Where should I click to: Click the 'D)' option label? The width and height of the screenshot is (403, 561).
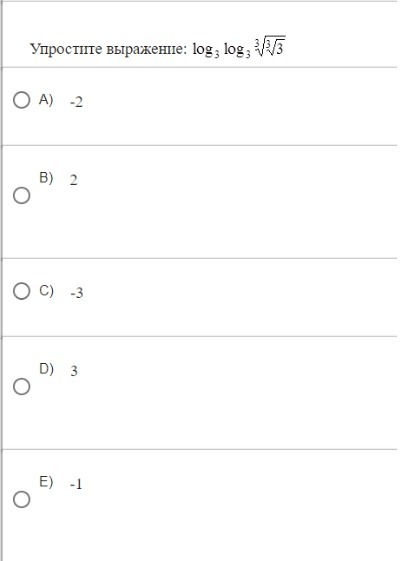tap(47, 369)
